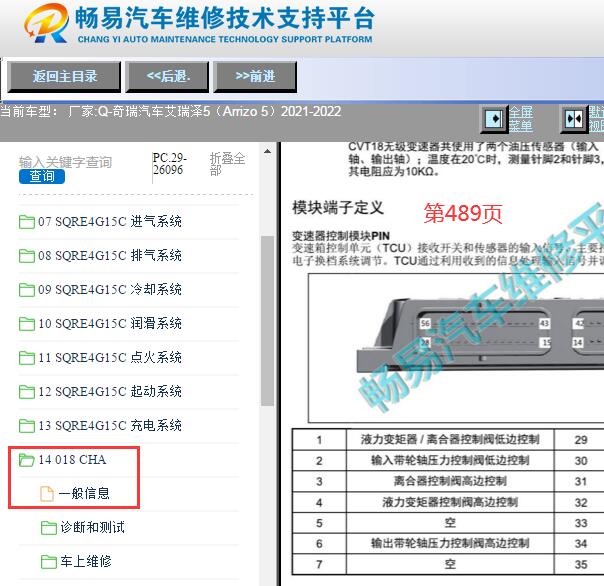
Task: Open 09 SQRE4G15C 冷却系统 entry
Action: click(110, 289)
